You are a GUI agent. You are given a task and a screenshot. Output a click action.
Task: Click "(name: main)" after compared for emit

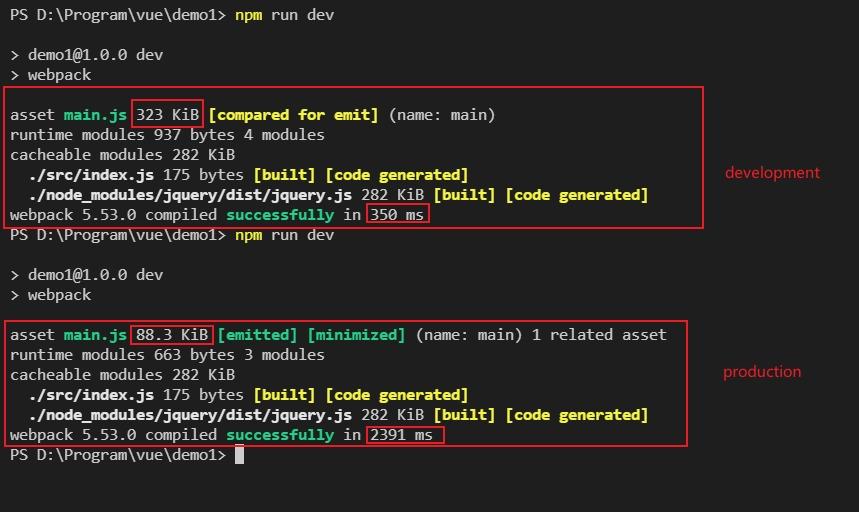pyautogui.click(x=442, y=114)
